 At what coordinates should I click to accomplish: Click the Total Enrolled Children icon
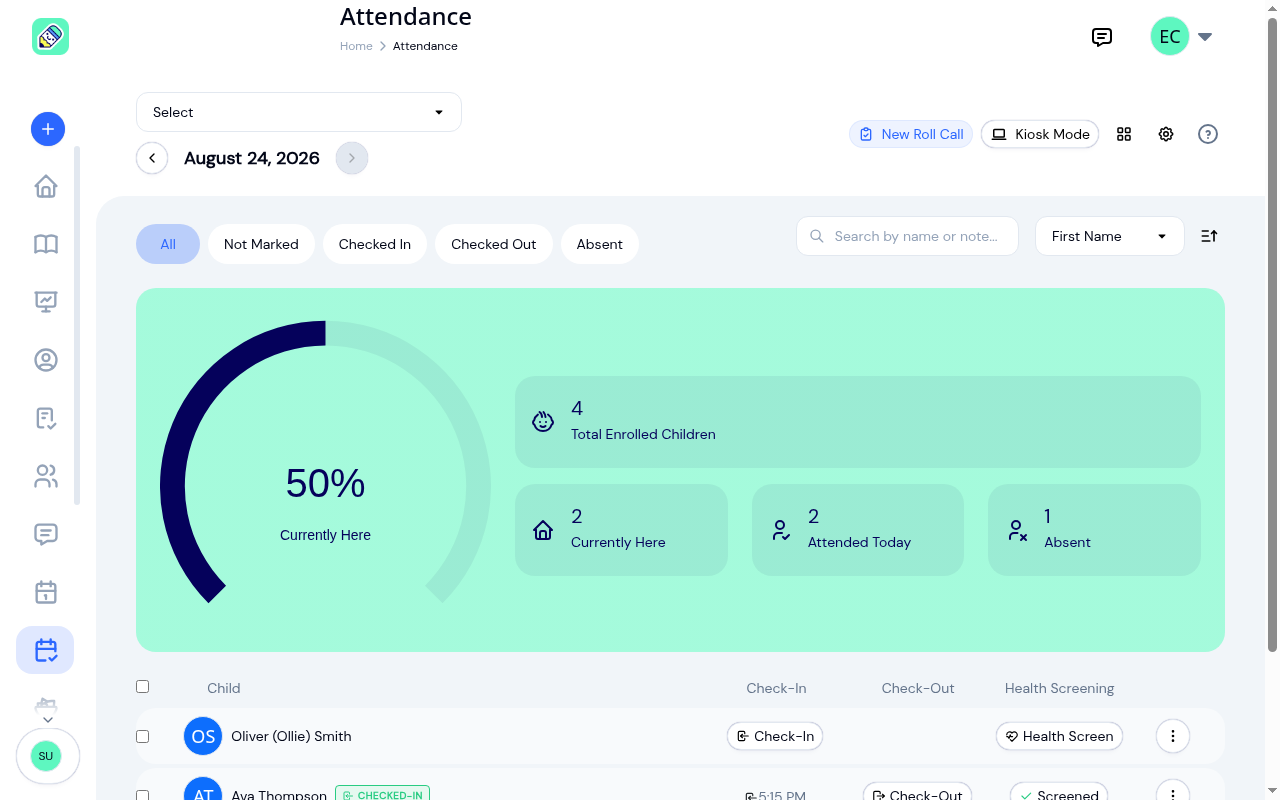tap(543, 421)
